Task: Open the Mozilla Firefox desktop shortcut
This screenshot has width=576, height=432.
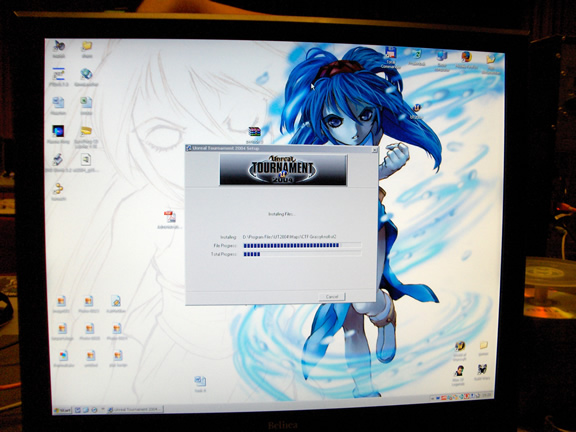Action: tap(467, 57)
